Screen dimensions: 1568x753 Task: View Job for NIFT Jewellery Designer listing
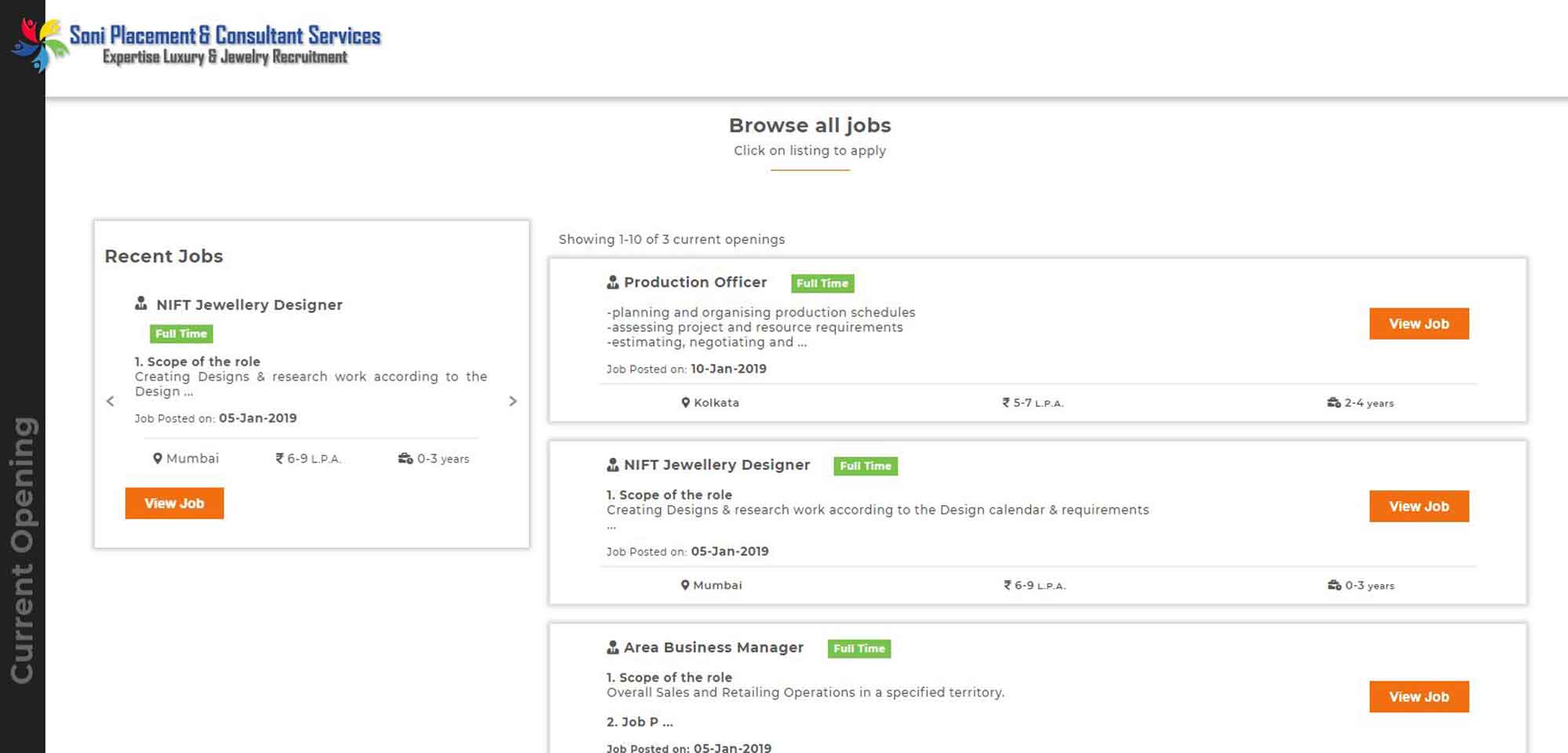tap(1419, 506)
